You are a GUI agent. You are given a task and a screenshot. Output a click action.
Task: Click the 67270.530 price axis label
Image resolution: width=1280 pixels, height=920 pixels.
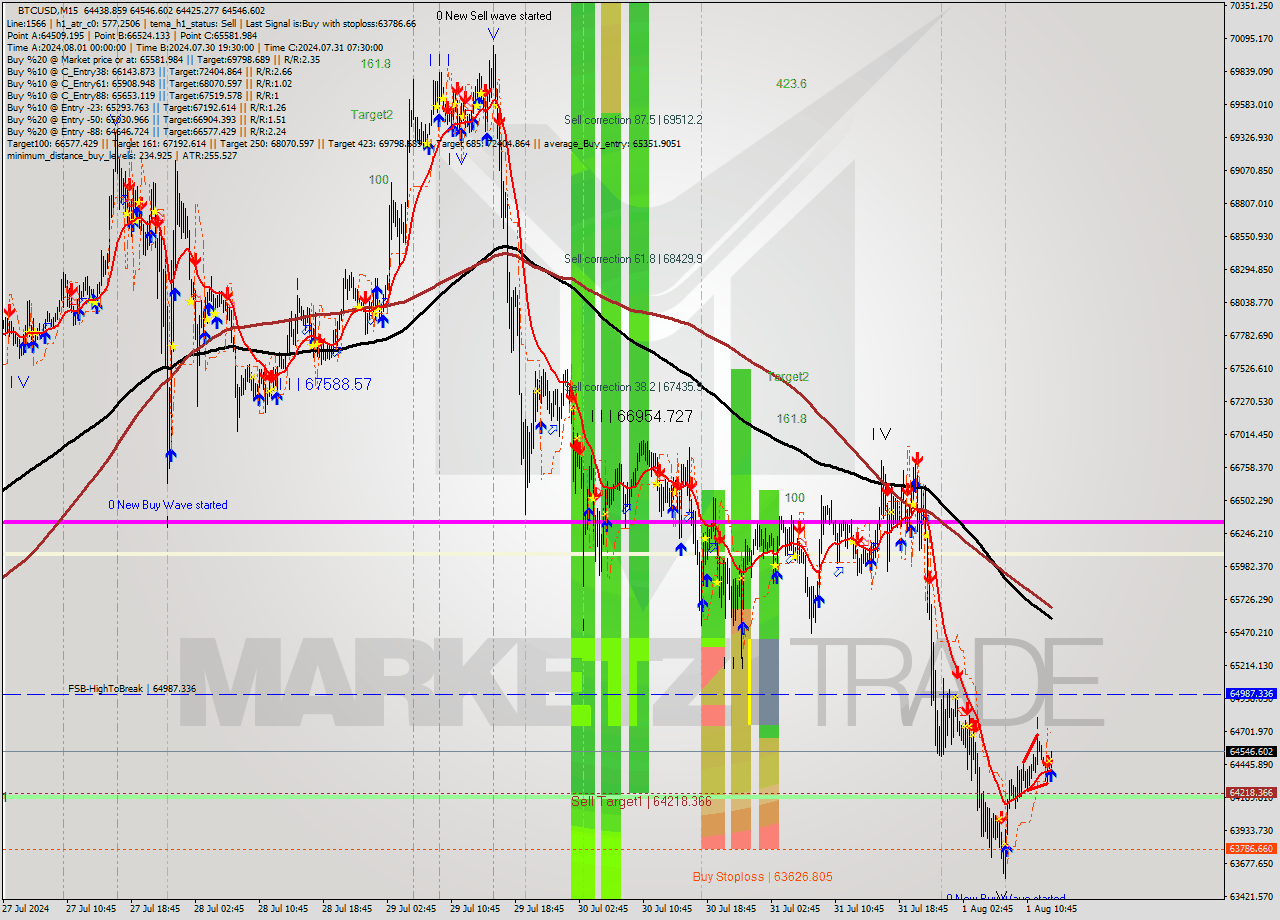(x=1251, y=401)
